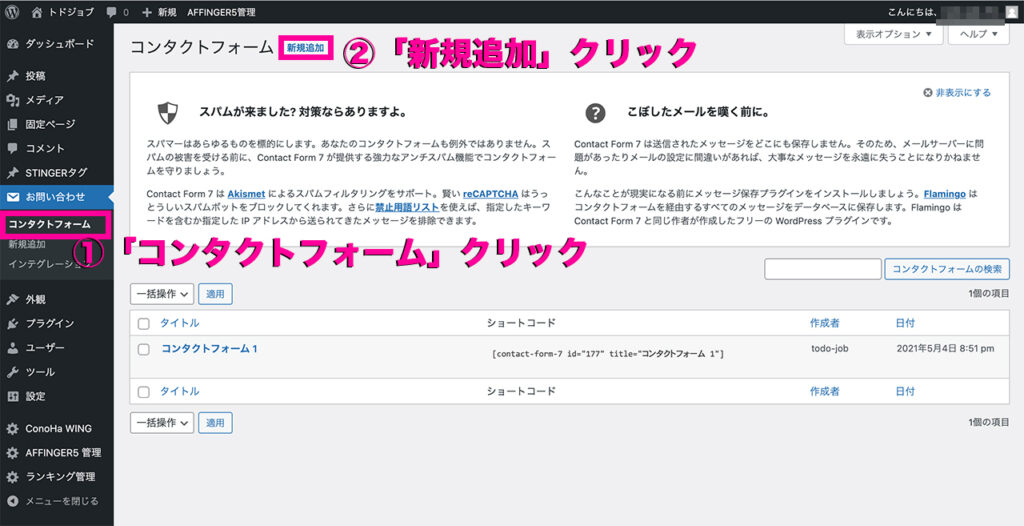
Task: Open 禁止用語リスト link
Action: click(x=407, y=208)
